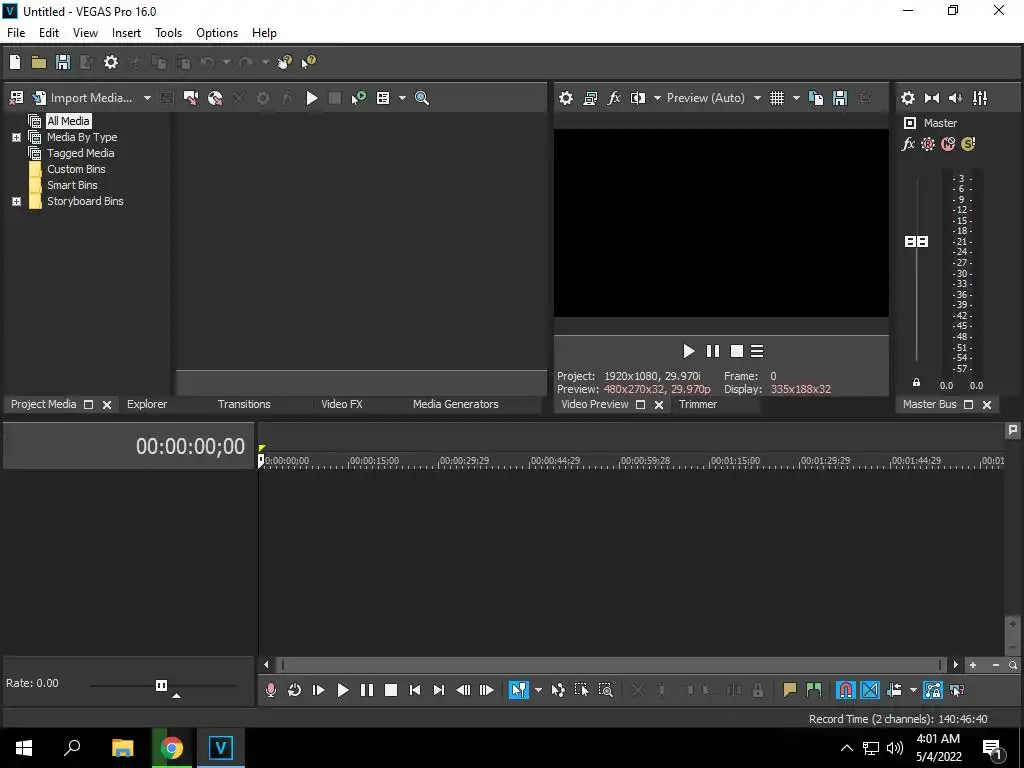
Task: Select Tagged Media in the tree
Action: (80, 153)
